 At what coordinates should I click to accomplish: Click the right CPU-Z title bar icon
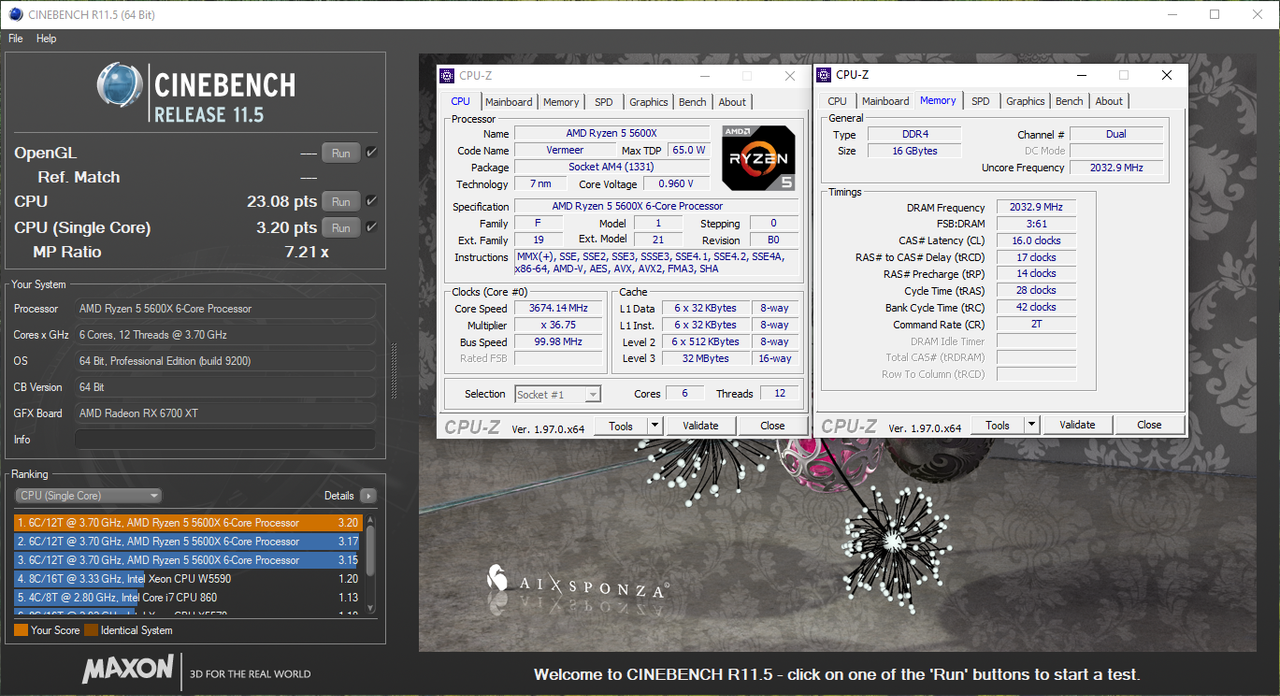click(825, 75)
